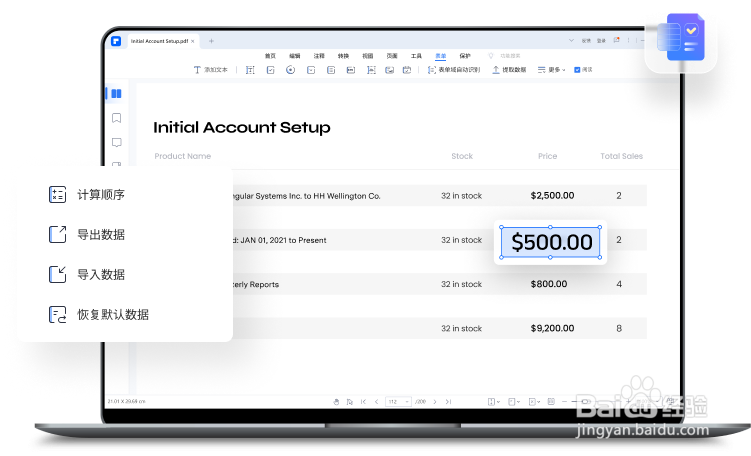Open the 注释 comment tab

[x=319, y=56]
